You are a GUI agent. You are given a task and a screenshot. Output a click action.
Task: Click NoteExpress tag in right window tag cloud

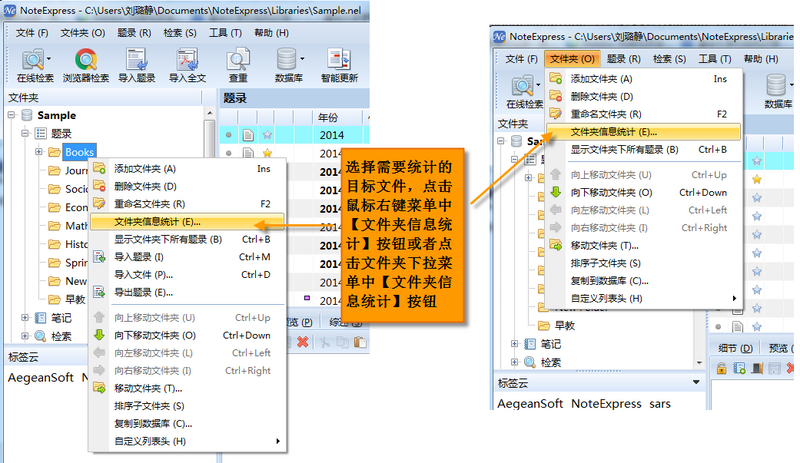point(606,404)
